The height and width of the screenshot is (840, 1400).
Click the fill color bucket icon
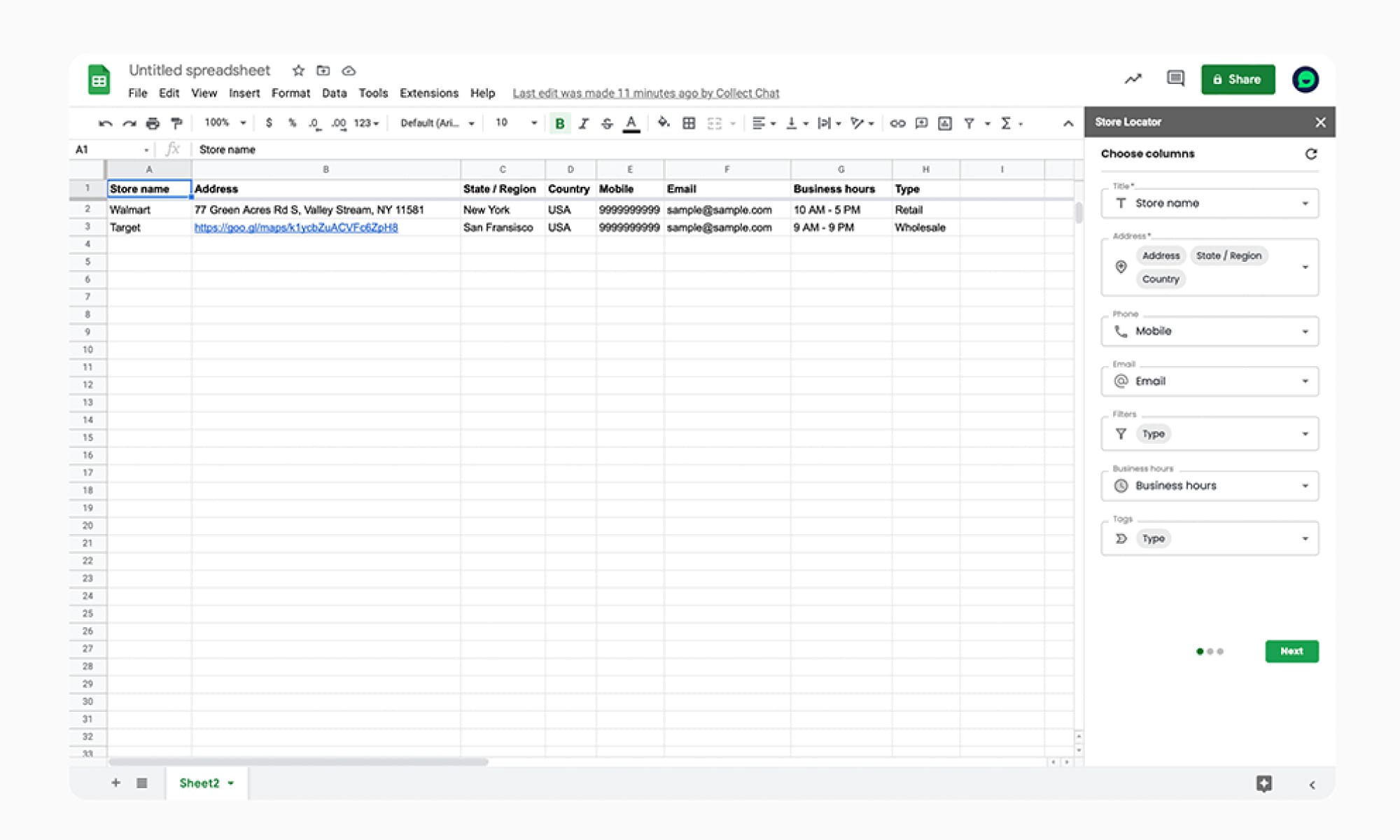click(x=663, y=123)
